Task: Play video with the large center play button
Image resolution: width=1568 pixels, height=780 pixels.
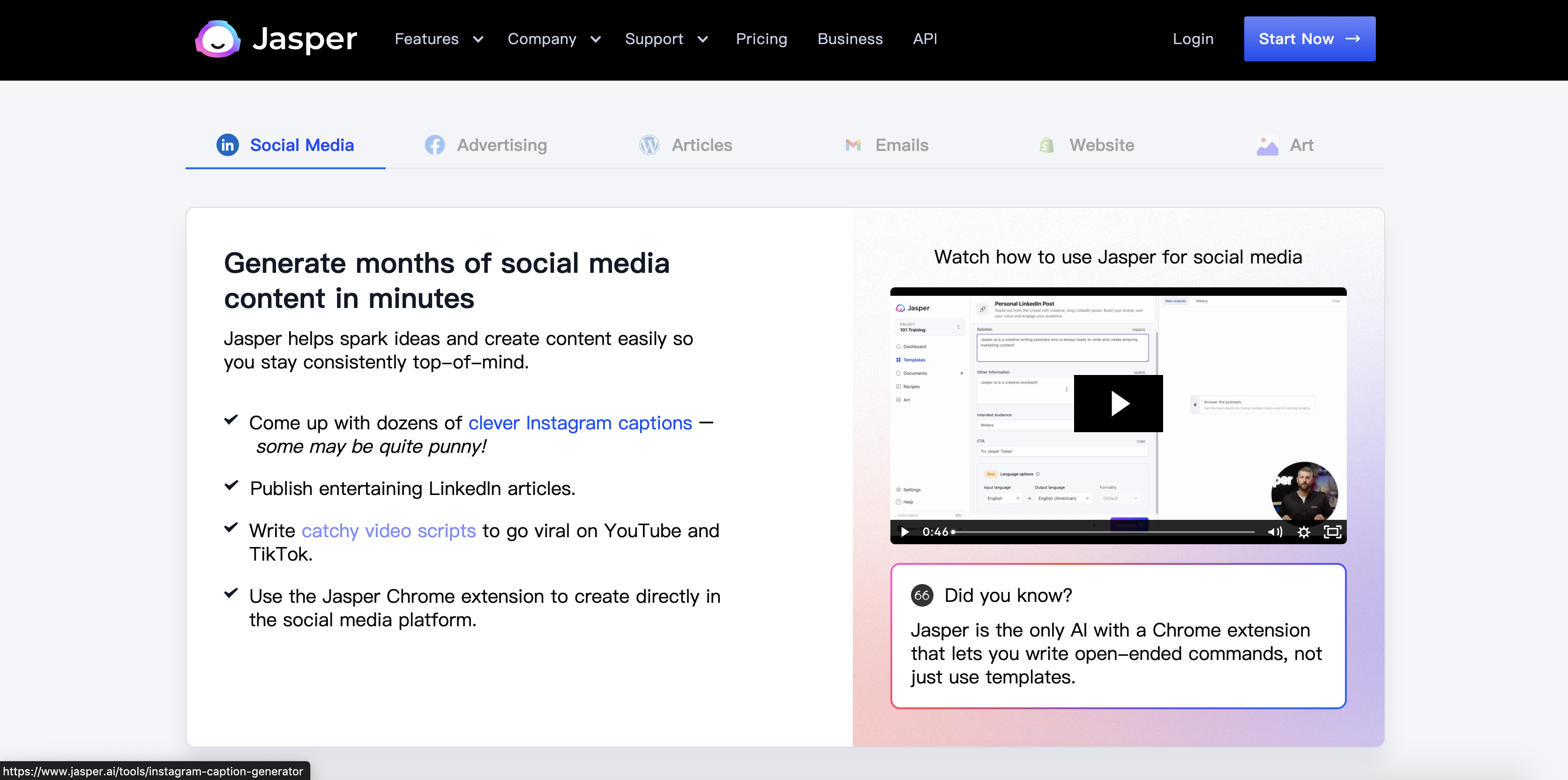Action: click(1118, 404)
